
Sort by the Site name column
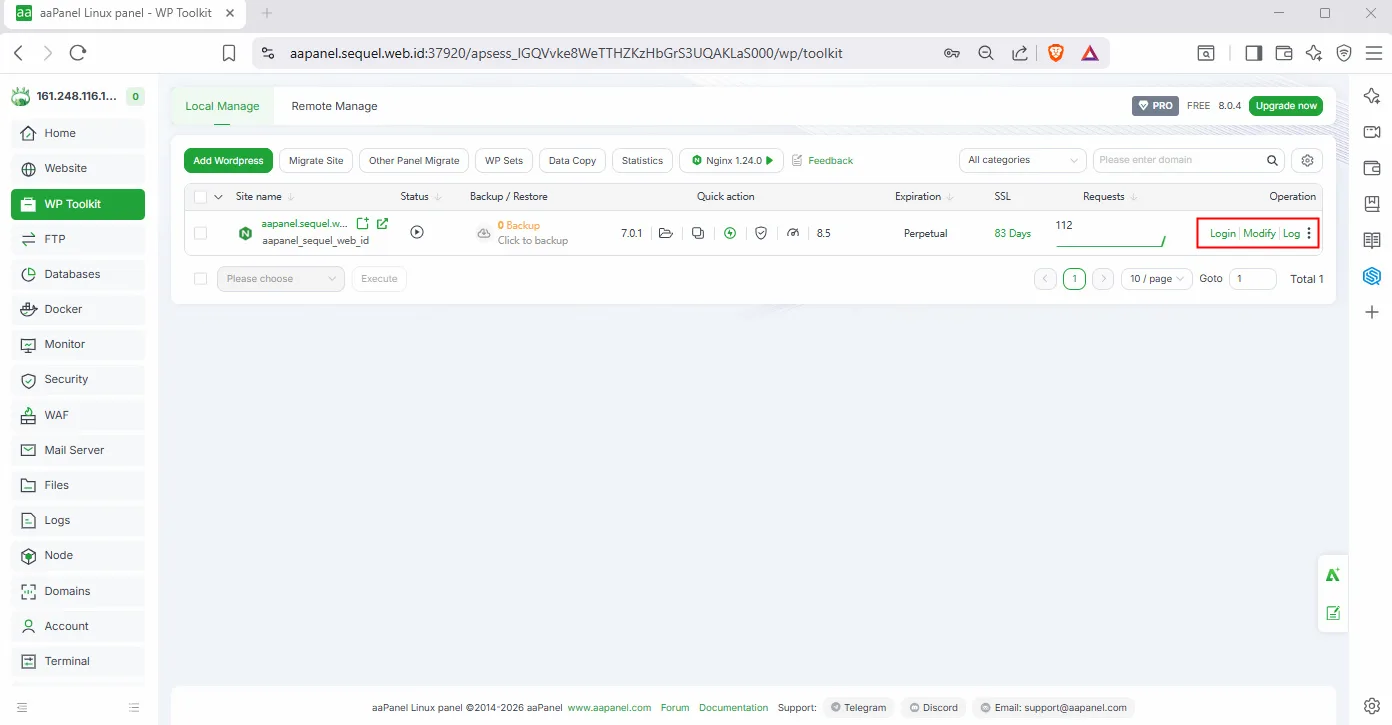pyautogui.click(x=266, y=197)
